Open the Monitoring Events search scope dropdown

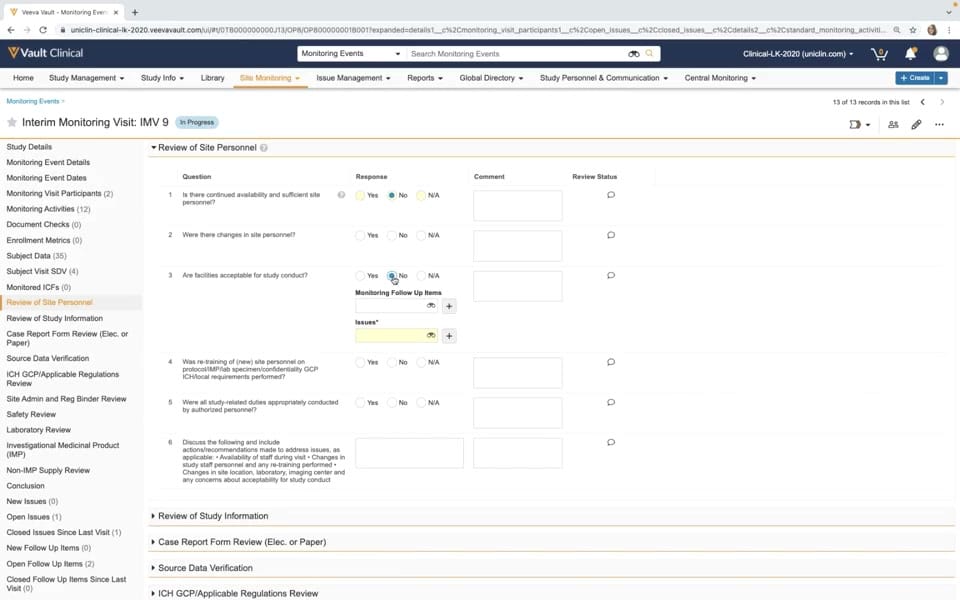[350, 54]
